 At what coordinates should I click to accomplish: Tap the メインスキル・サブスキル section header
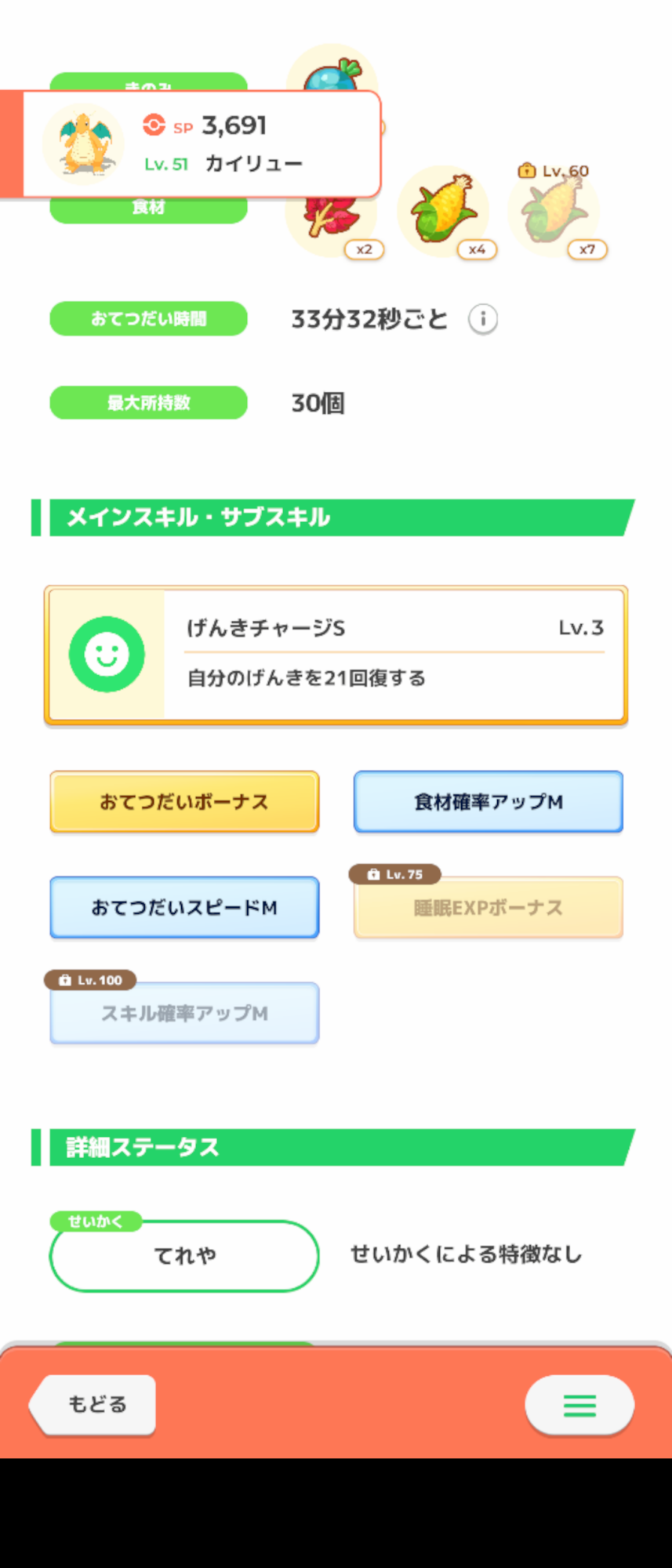333,517
